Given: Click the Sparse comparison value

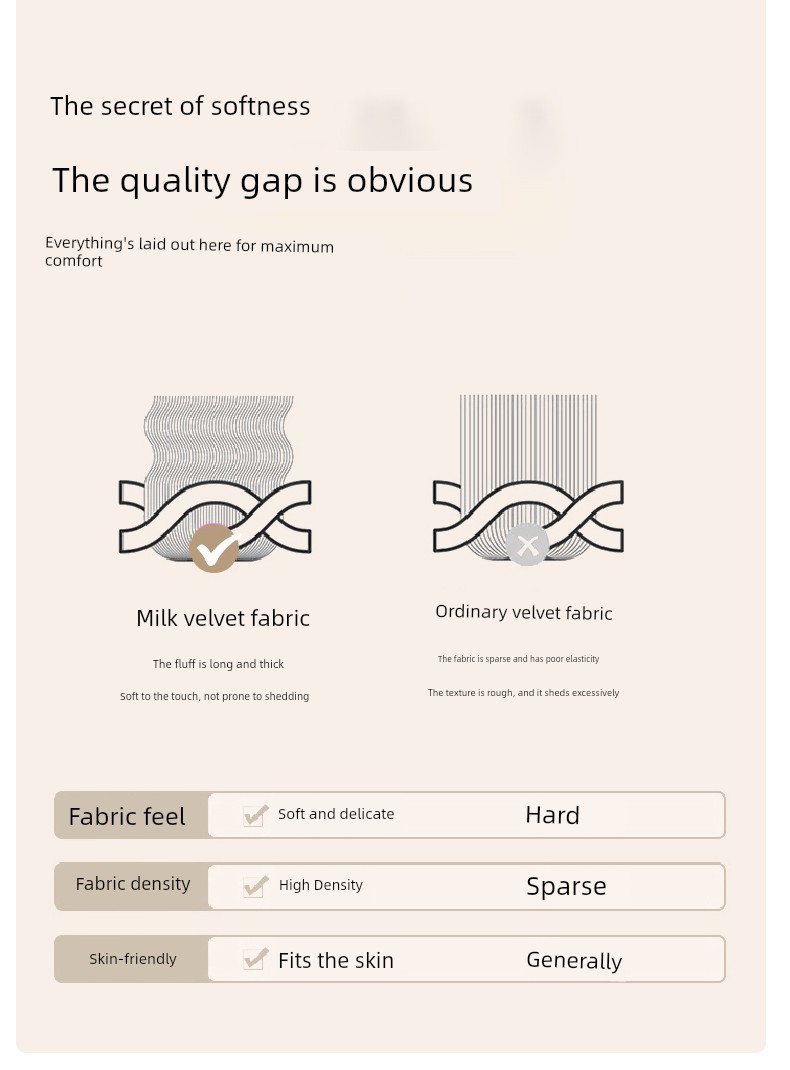Looking at the screenshot, I should click(566, 887).
